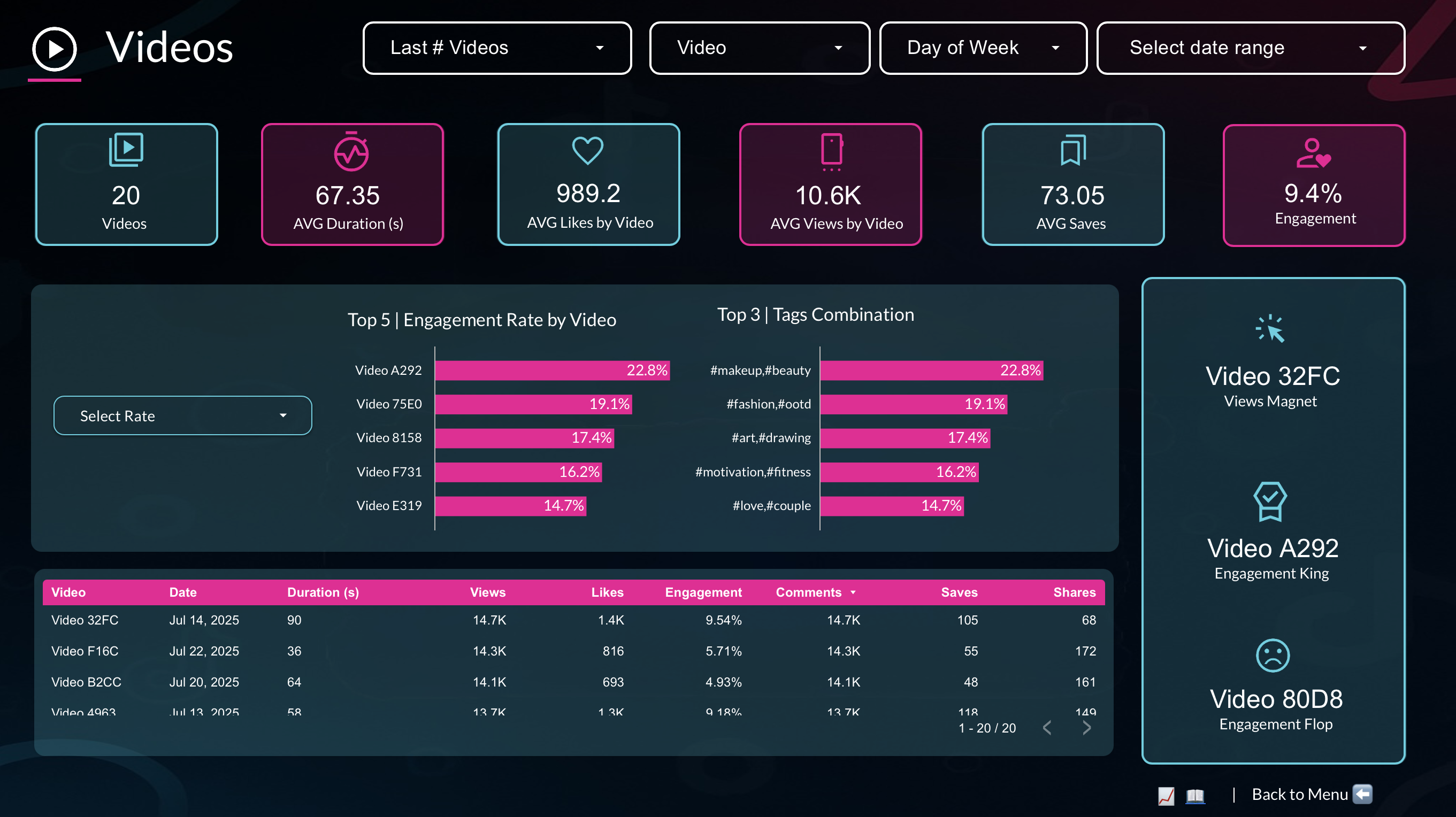This screenshot has width=1456, height=817.
Task: Sort table by Date column header
Action: pos(182,592)
